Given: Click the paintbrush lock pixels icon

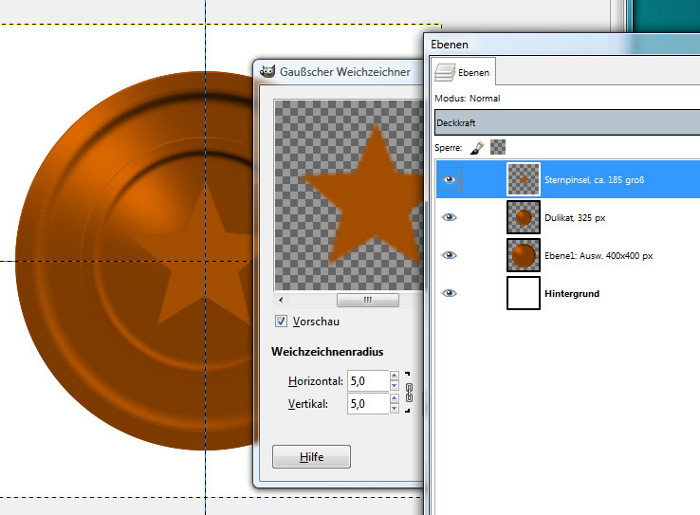Looking at the screenshot, I should (x=478, y=147).
